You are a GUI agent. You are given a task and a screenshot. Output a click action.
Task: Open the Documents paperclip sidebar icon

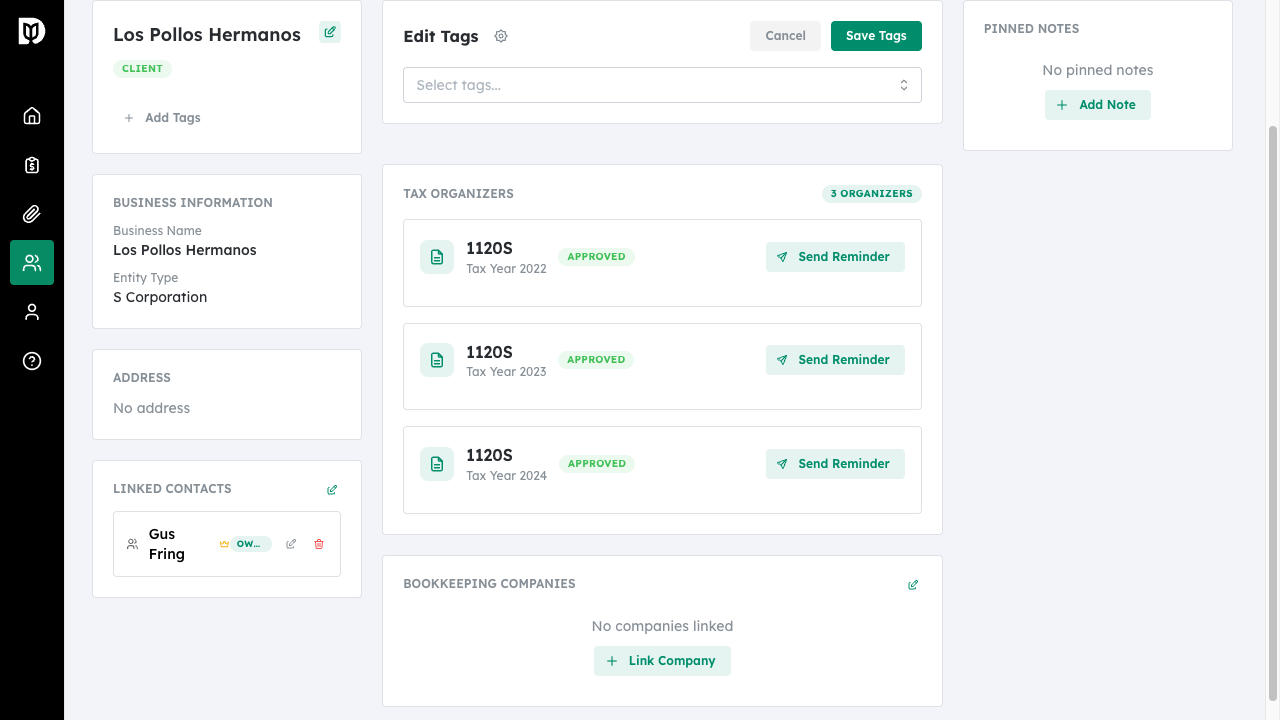coord(31,213)
